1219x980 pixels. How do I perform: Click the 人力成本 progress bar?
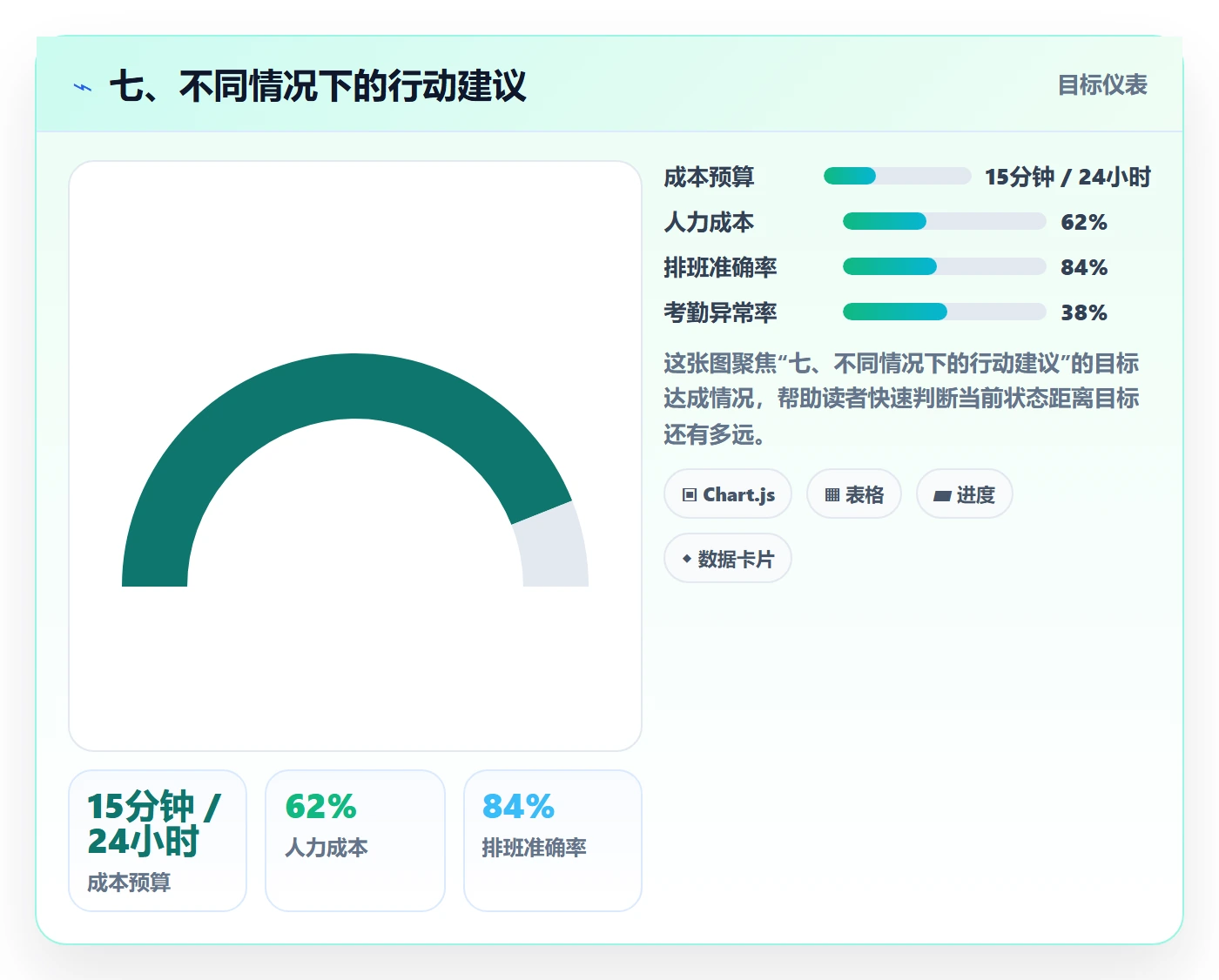click(945, 221)
